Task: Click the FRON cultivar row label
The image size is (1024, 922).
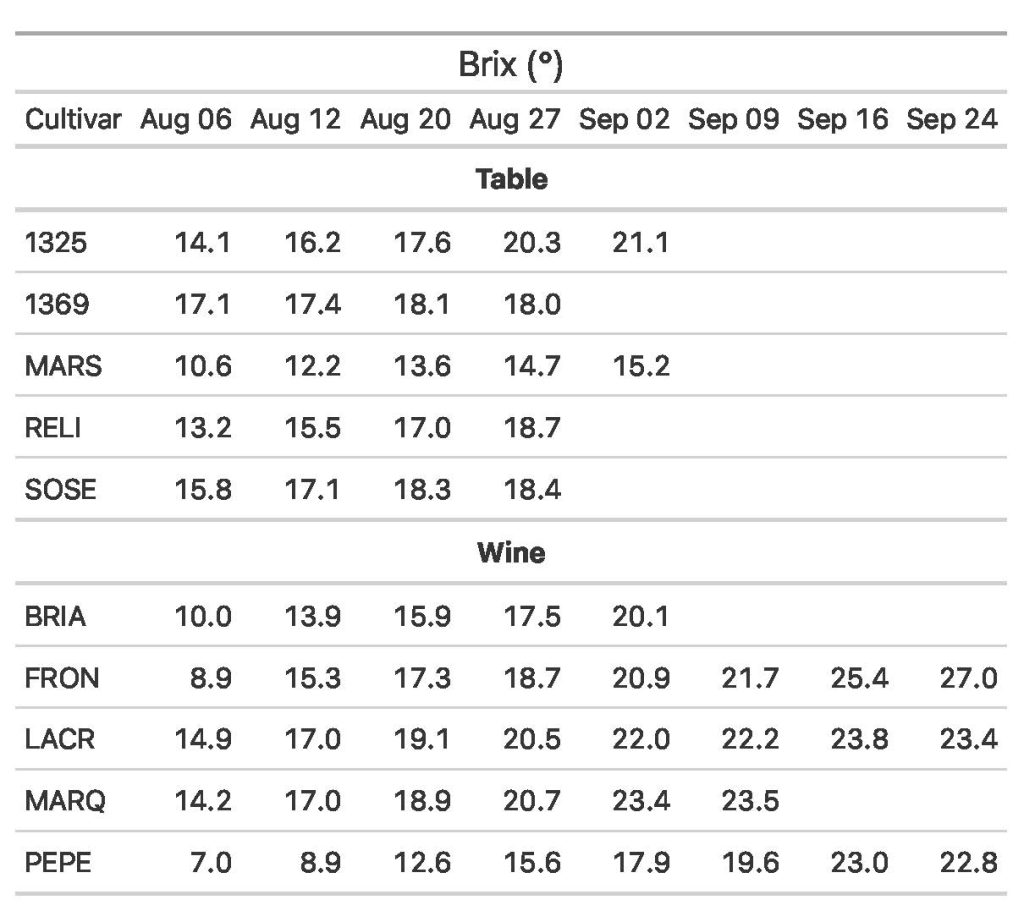Action: coord(62,679)
